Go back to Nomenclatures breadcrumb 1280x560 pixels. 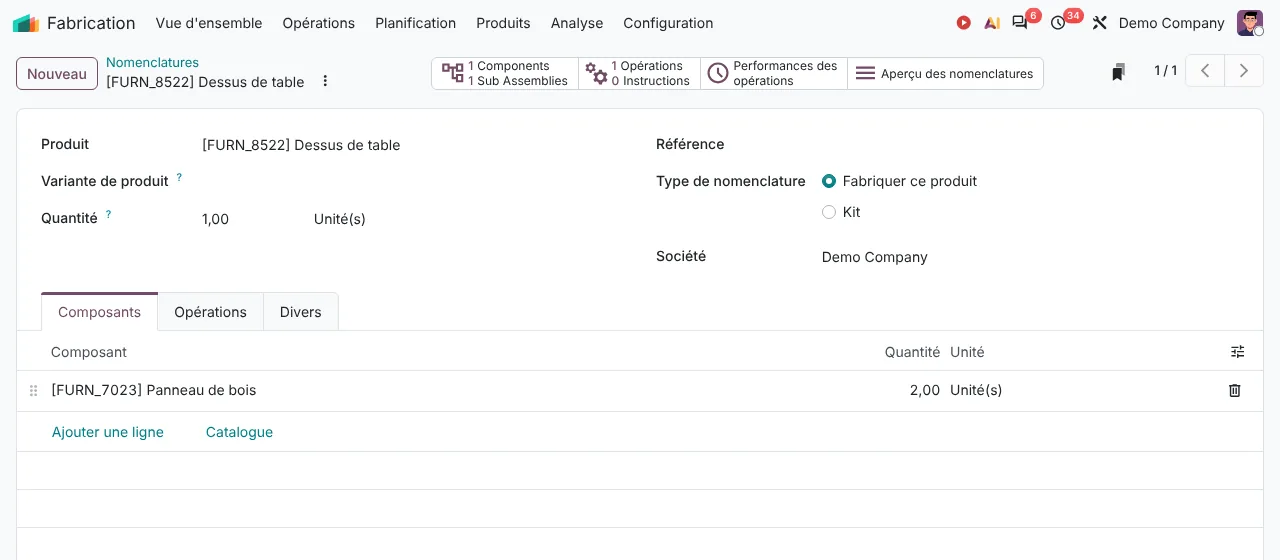click(152, 62)
